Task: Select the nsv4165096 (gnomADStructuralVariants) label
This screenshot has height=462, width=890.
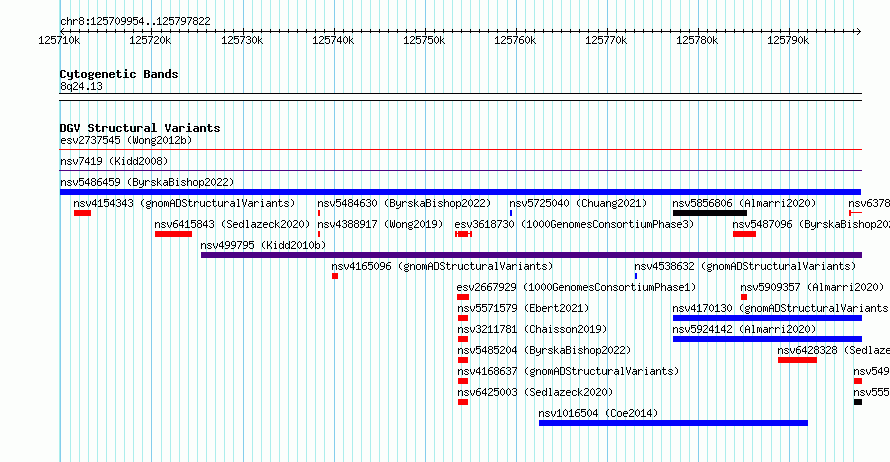Action: (442, 266)
